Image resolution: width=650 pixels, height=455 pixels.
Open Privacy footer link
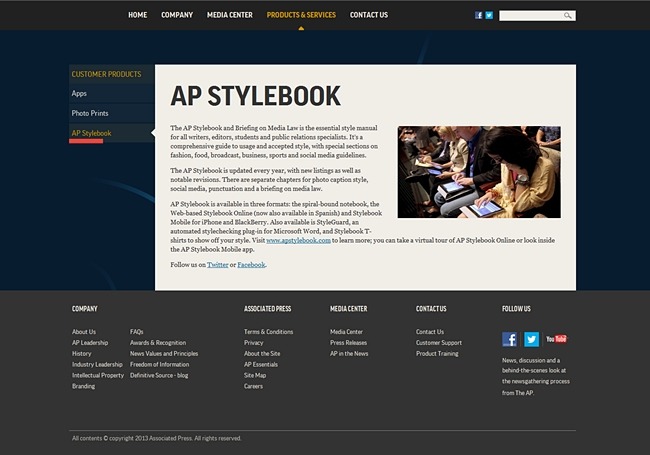tap(254, 343)
